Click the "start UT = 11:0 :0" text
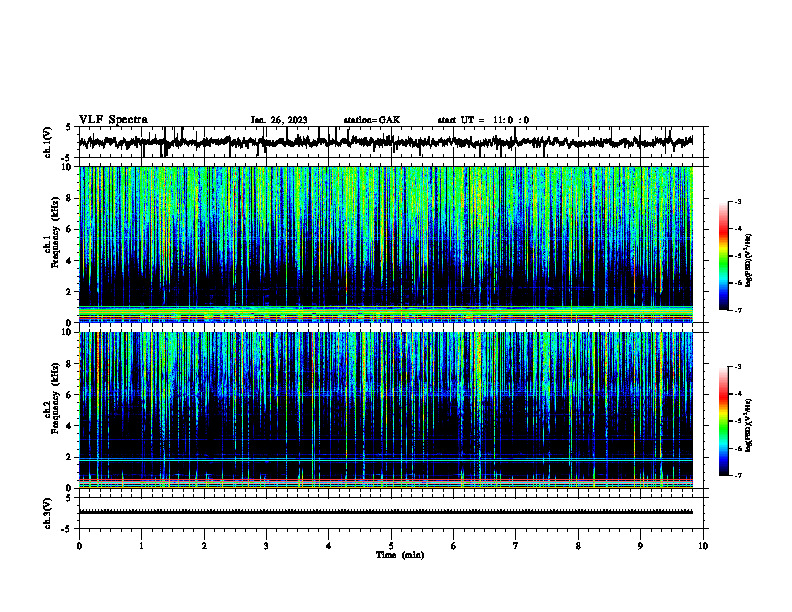This screenshot has width=792, height=612. click(x=483, y=120)
